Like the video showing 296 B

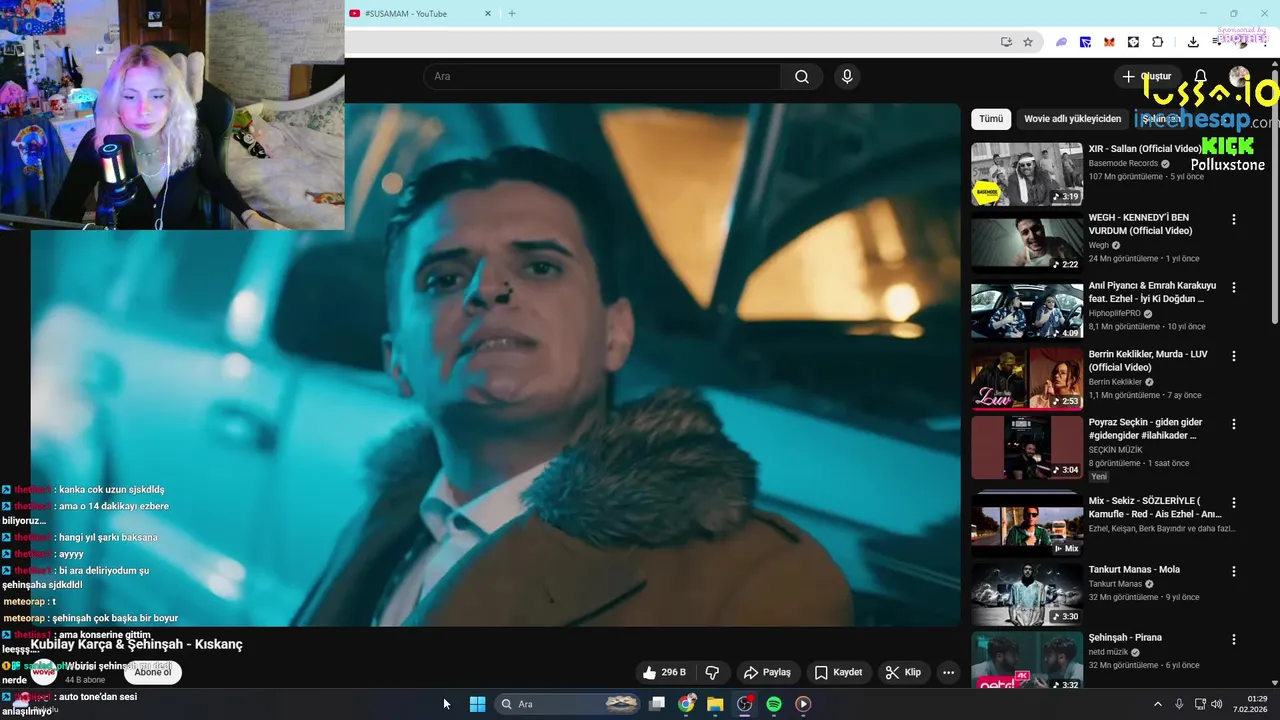[666, 672]
